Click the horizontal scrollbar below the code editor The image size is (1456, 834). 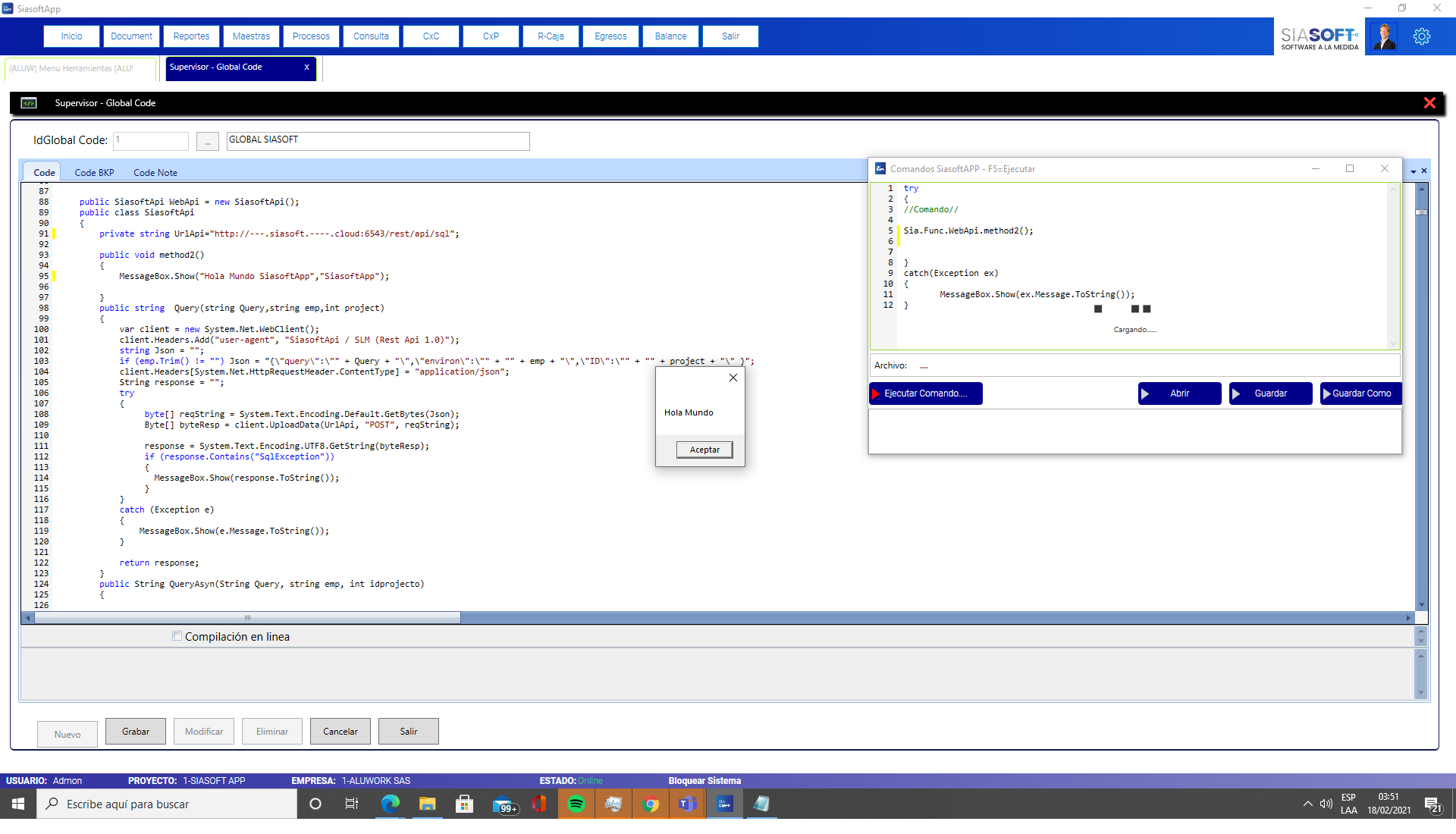click(246, 618)
